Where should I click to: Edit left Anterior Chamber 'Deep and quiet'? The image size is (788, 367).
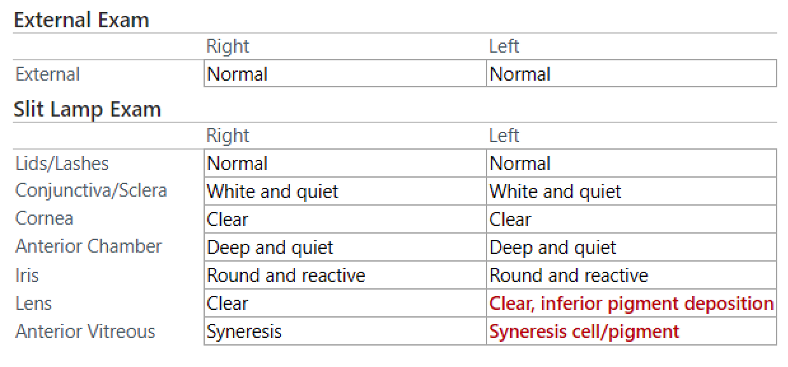(632, 247)
